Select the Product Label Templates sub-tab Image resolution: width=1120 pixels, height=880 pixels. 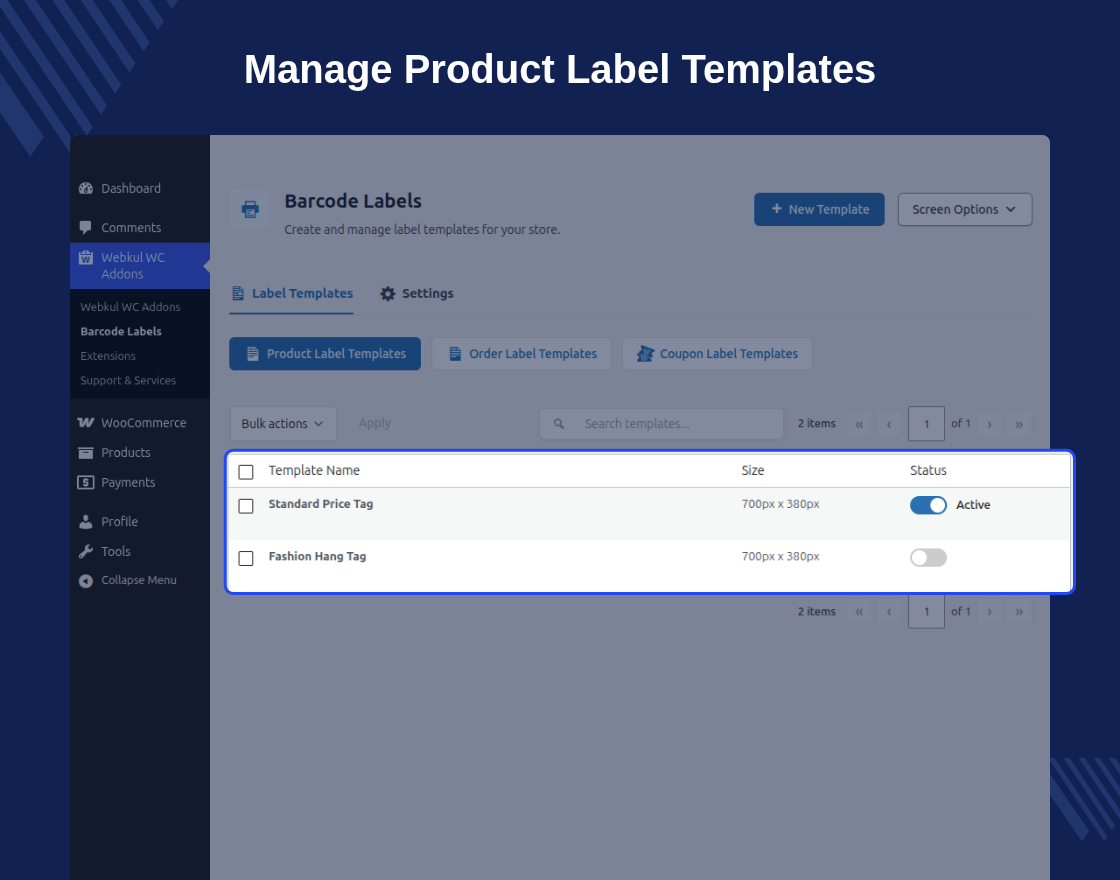point(325,354)
